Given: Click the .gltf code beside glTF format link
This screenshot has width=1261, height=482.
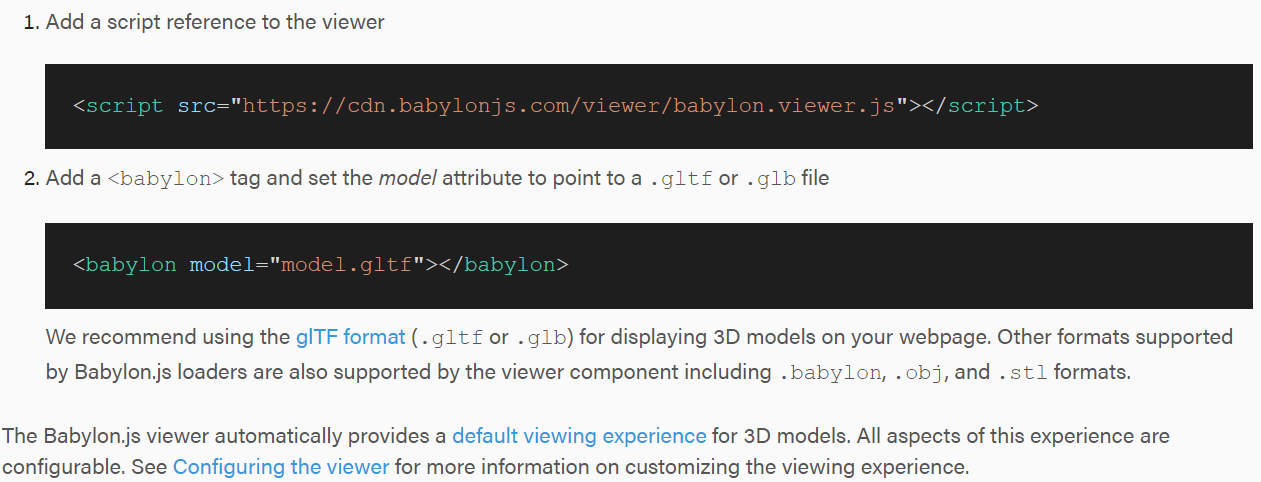Looking at the screenshot, I should pyautogui.click(x=451, y=337).
